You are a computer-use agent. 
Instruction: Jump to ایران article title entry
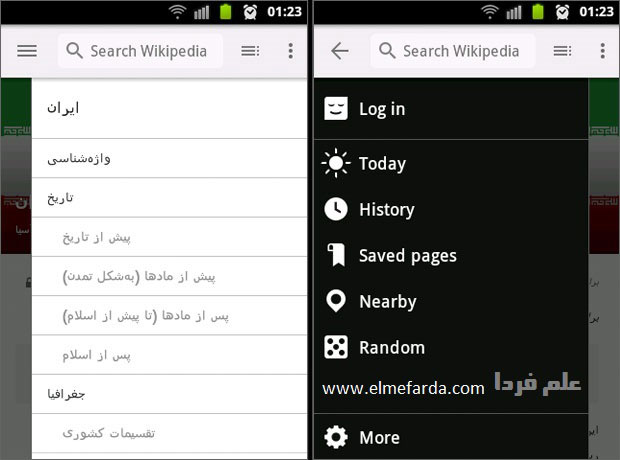[x=64, y=108]
